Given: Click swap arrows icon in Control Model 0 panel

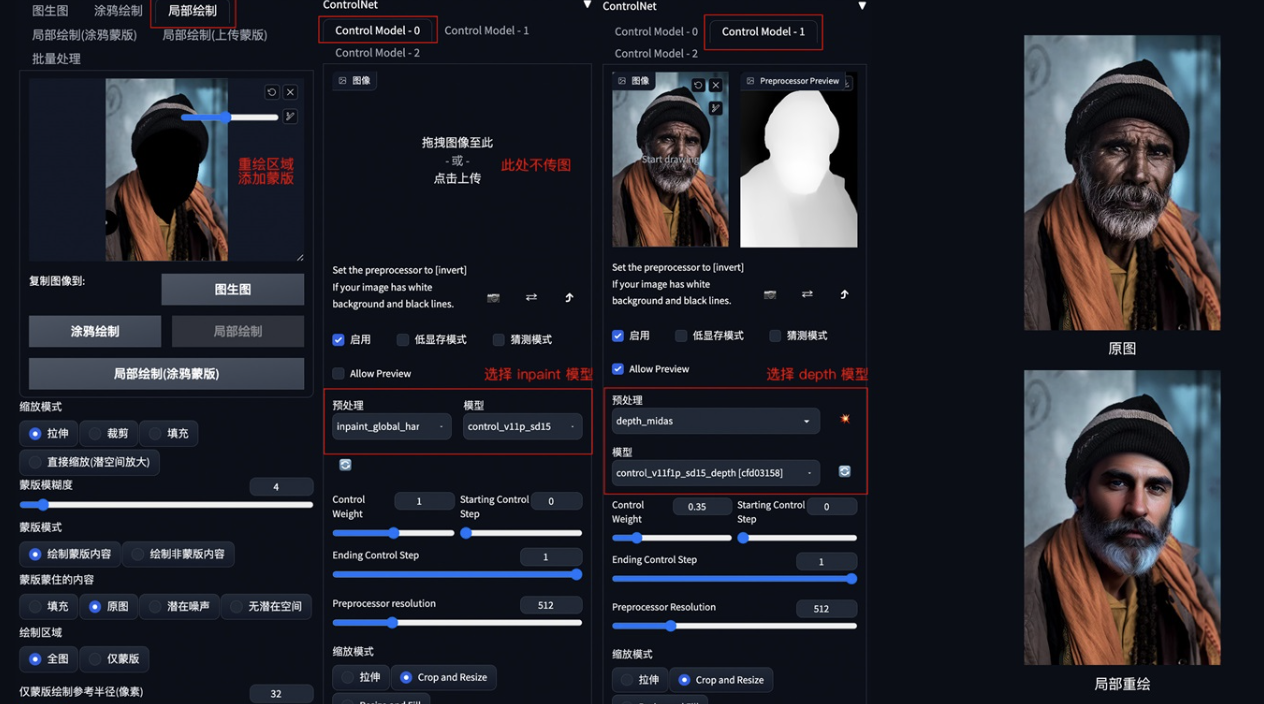Looking at the screenshot, I should 531,298.
